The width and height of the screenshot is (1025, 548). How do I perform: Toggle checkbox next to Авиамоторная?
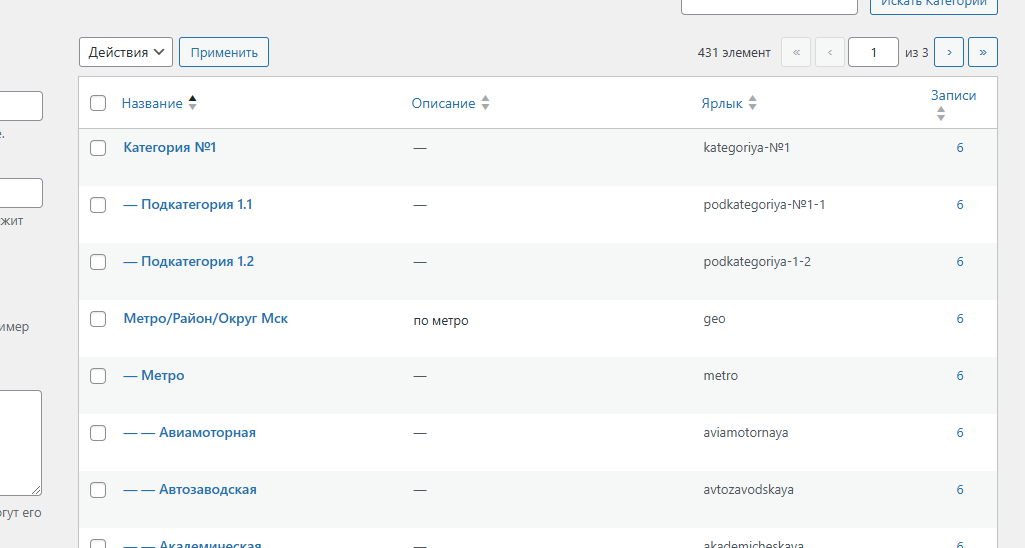click(x=98, y=433)
